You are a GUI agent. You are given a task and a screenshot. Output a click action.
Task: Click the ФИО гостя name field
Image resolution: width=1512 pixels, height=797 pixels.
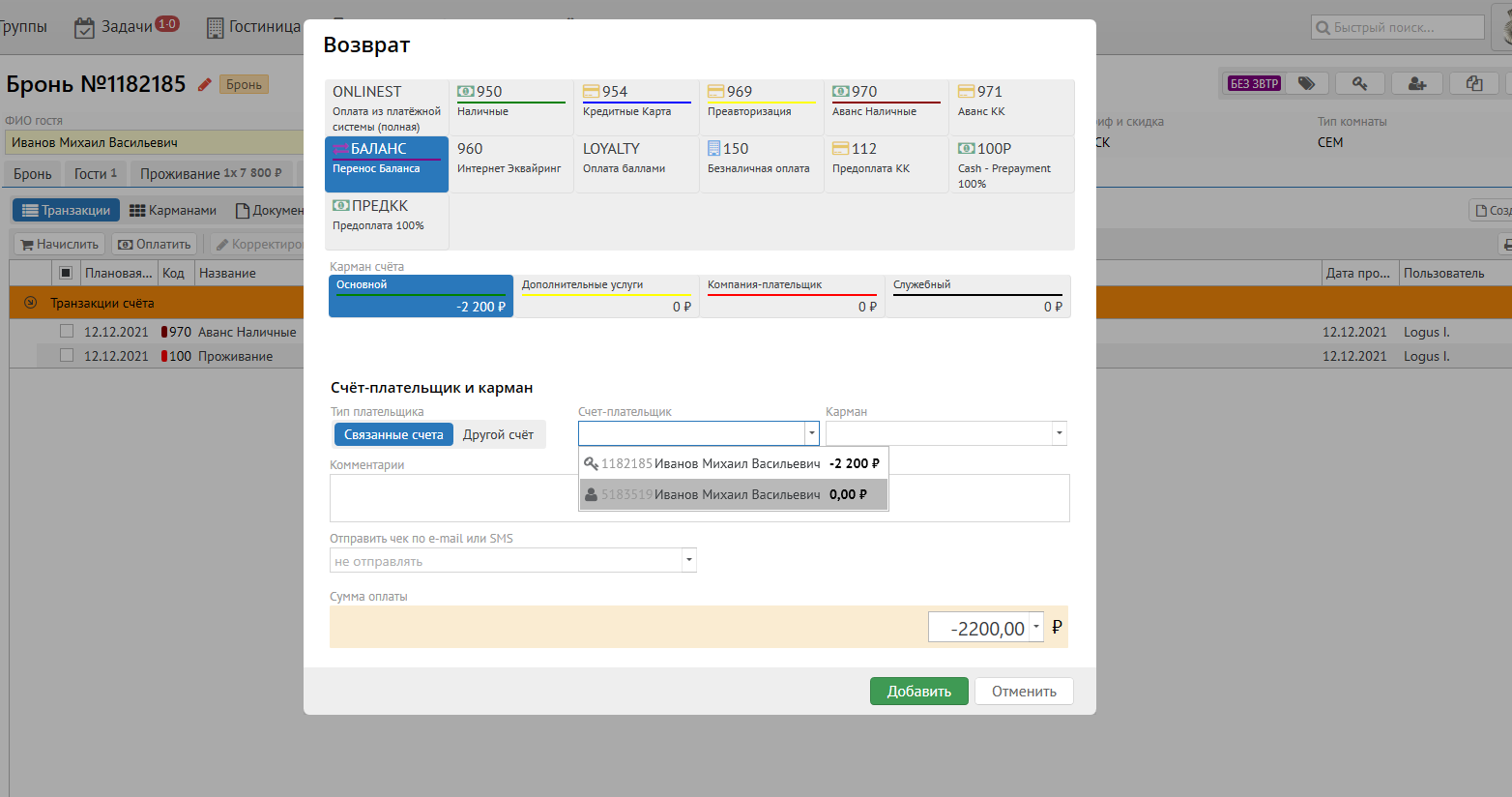pos(155,142)
